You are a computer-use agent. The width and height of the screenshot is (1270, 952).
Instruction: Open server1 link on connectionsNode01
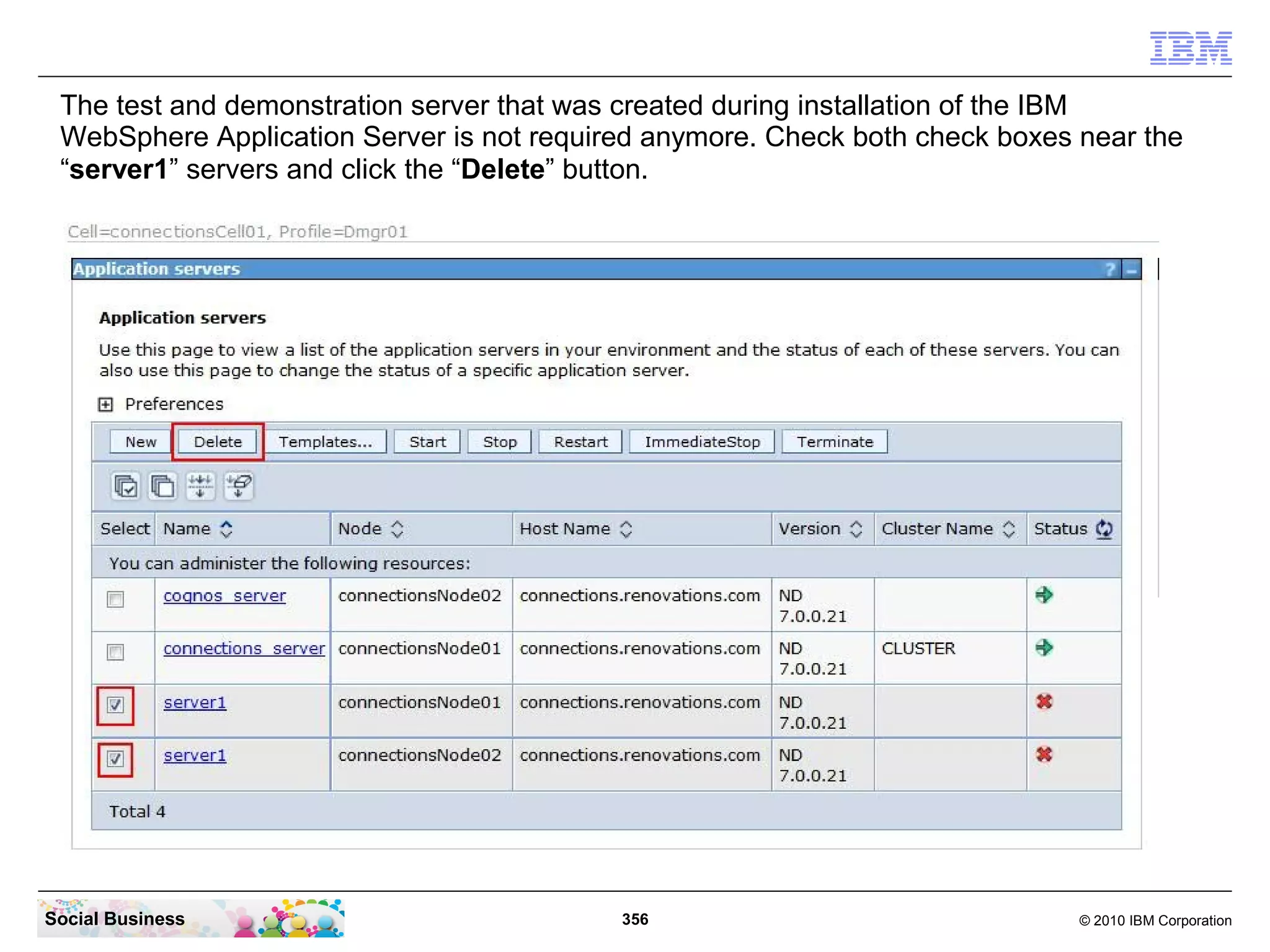coord(195,702)
